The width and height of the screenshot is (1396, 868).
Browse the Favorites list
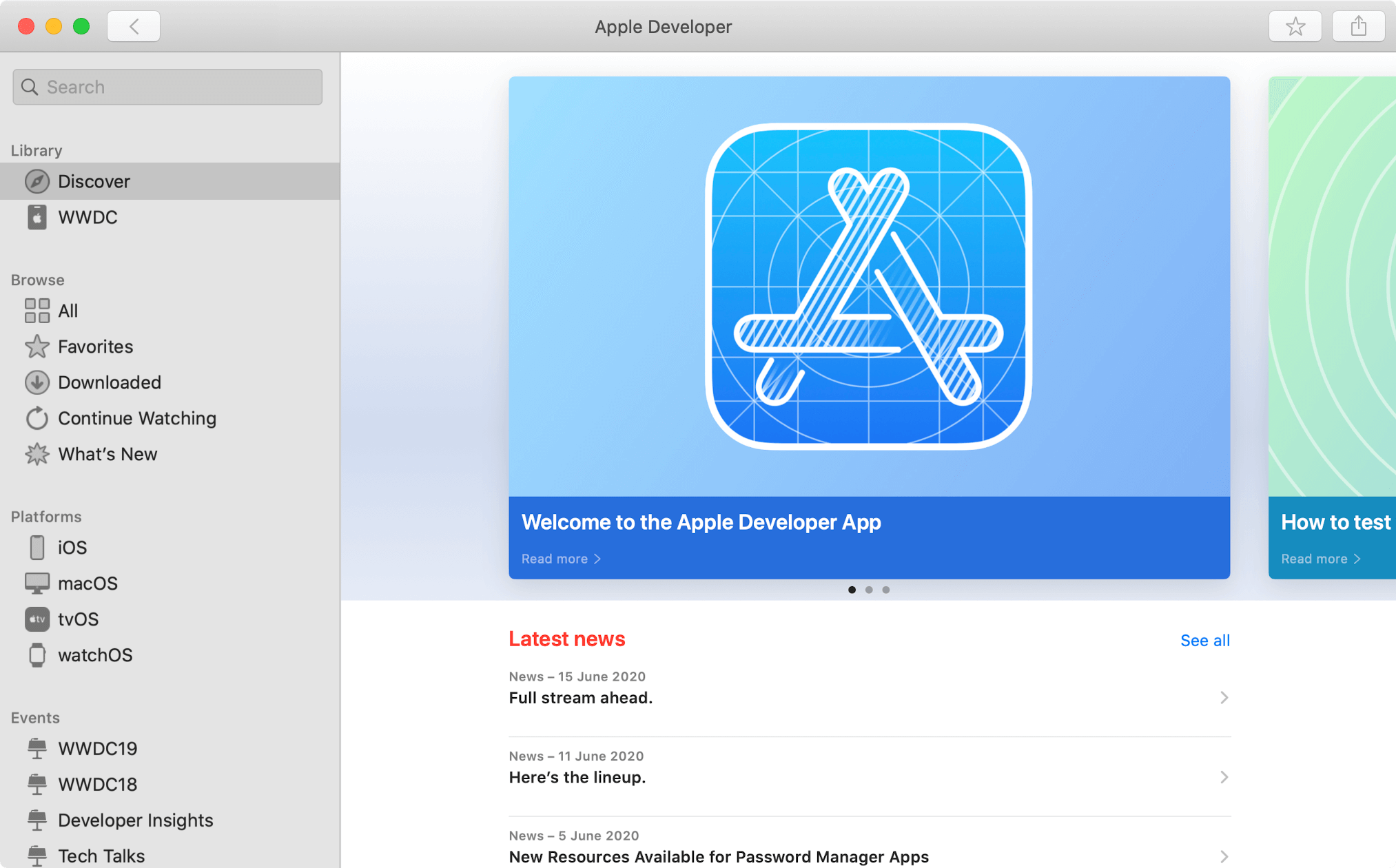pyautogui.click(x=170, y=347)
